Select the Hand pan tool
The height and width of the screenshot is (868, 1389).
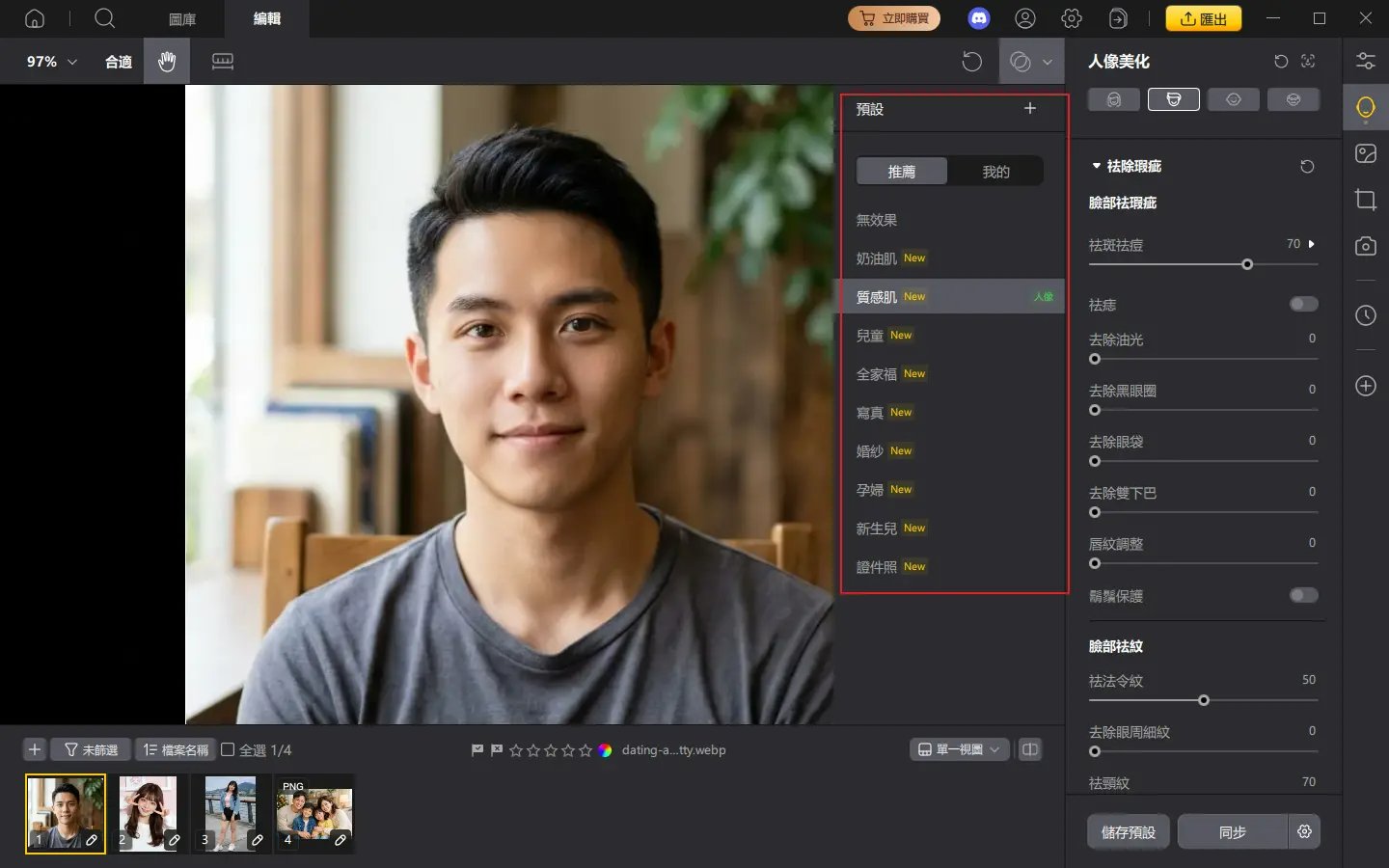pos(166,61)
